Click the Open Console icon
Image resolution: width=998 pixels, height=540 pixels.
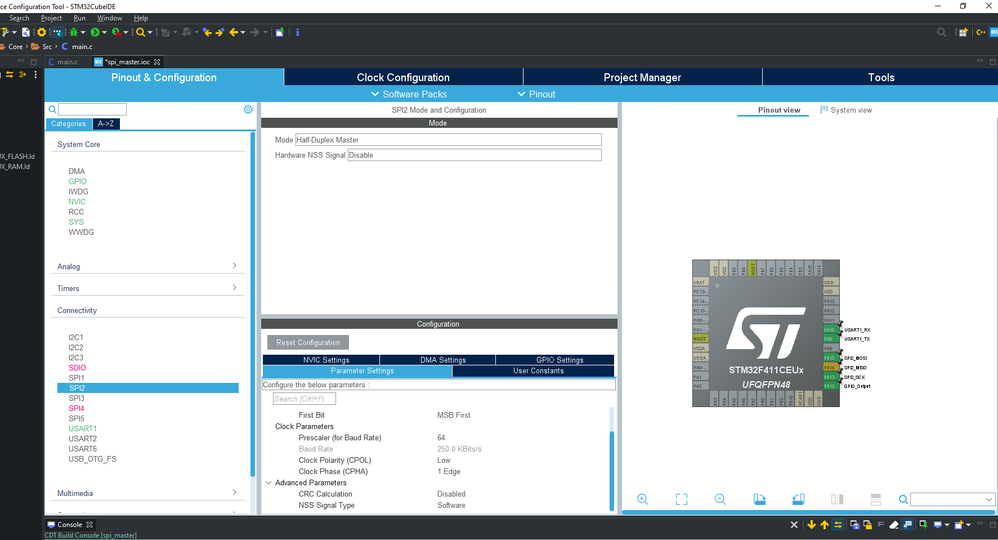click(x=958, y=525)
